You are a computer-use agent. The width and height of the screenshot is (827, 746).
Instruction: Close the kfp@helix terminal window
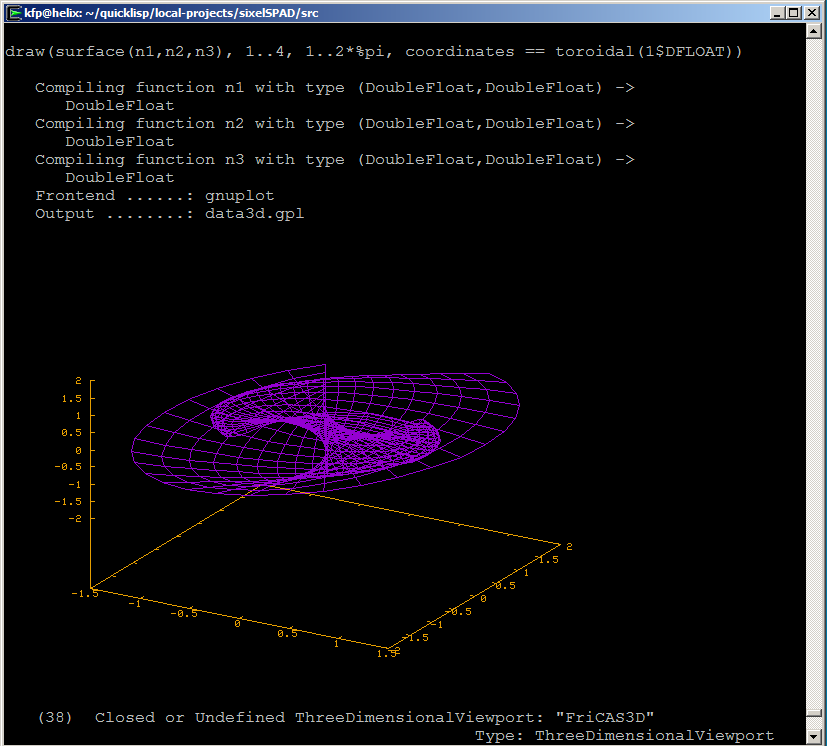coord(811,13)
